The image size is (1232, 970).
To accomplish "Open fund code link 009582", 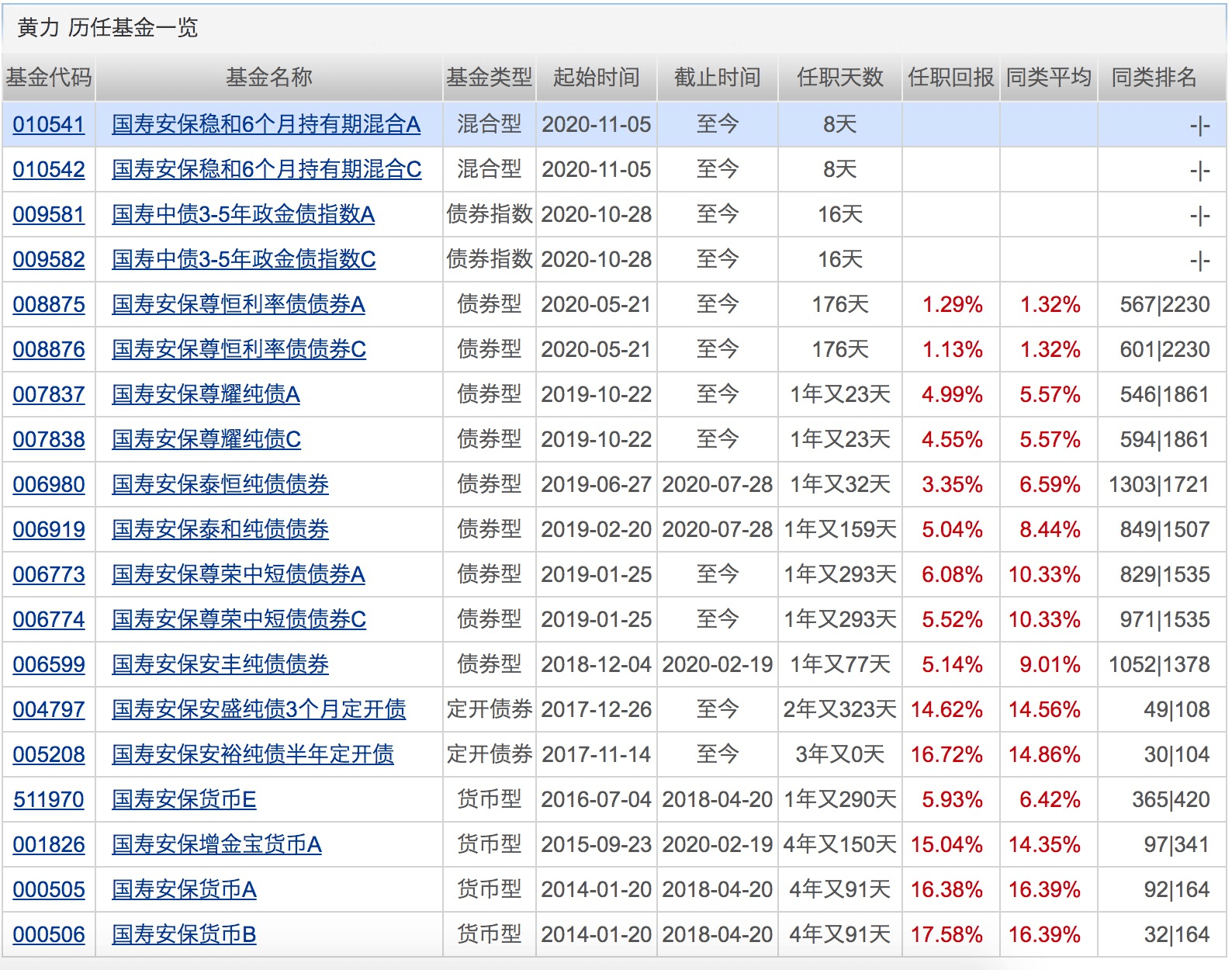I will click(48, 259).
